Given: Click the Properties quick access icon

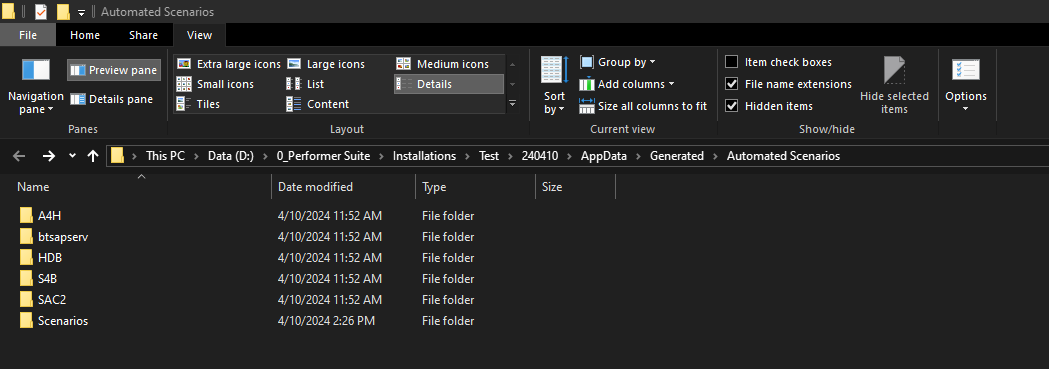Looking at the screenshot, I should tap(41, 11).
